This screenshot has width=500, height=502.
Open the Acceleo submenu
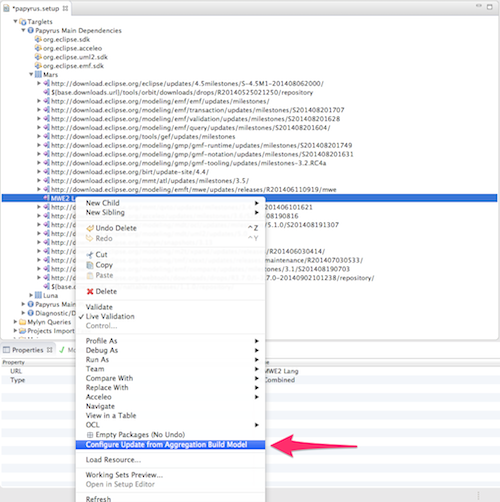[x=170, y=397]
